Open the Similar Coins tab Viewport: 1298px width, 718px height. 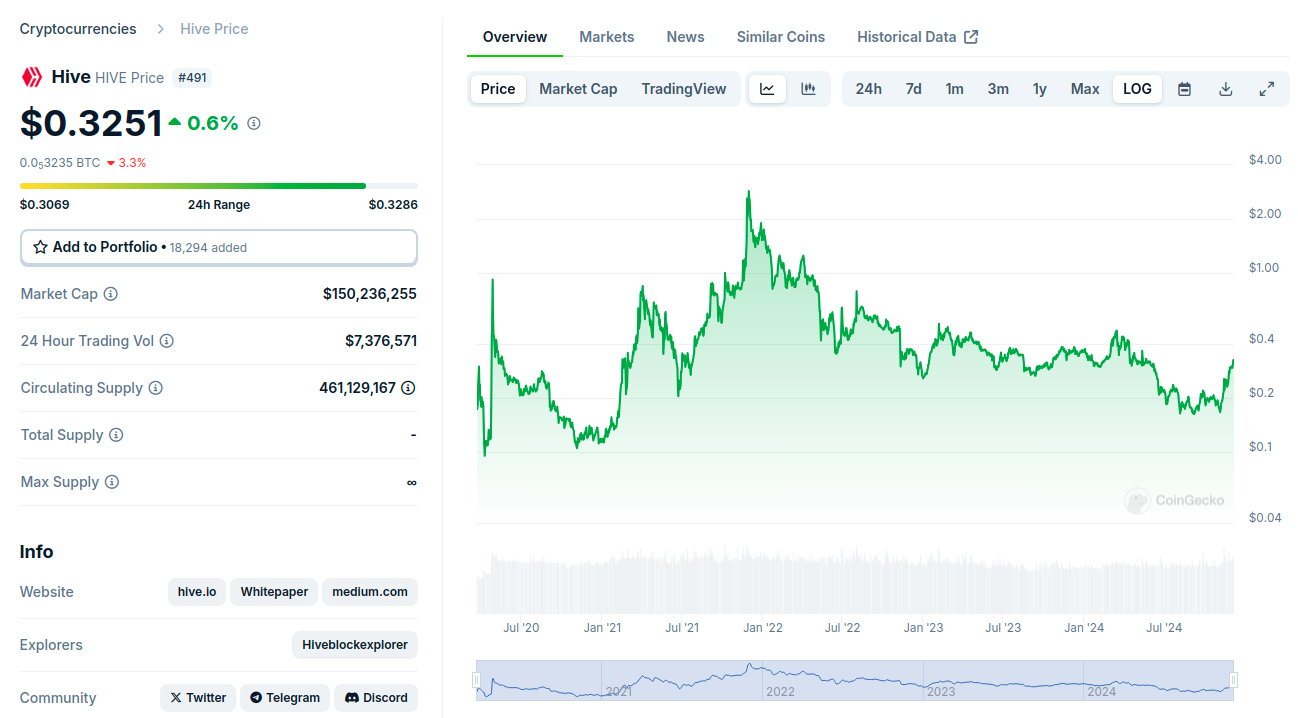[781, 37]
